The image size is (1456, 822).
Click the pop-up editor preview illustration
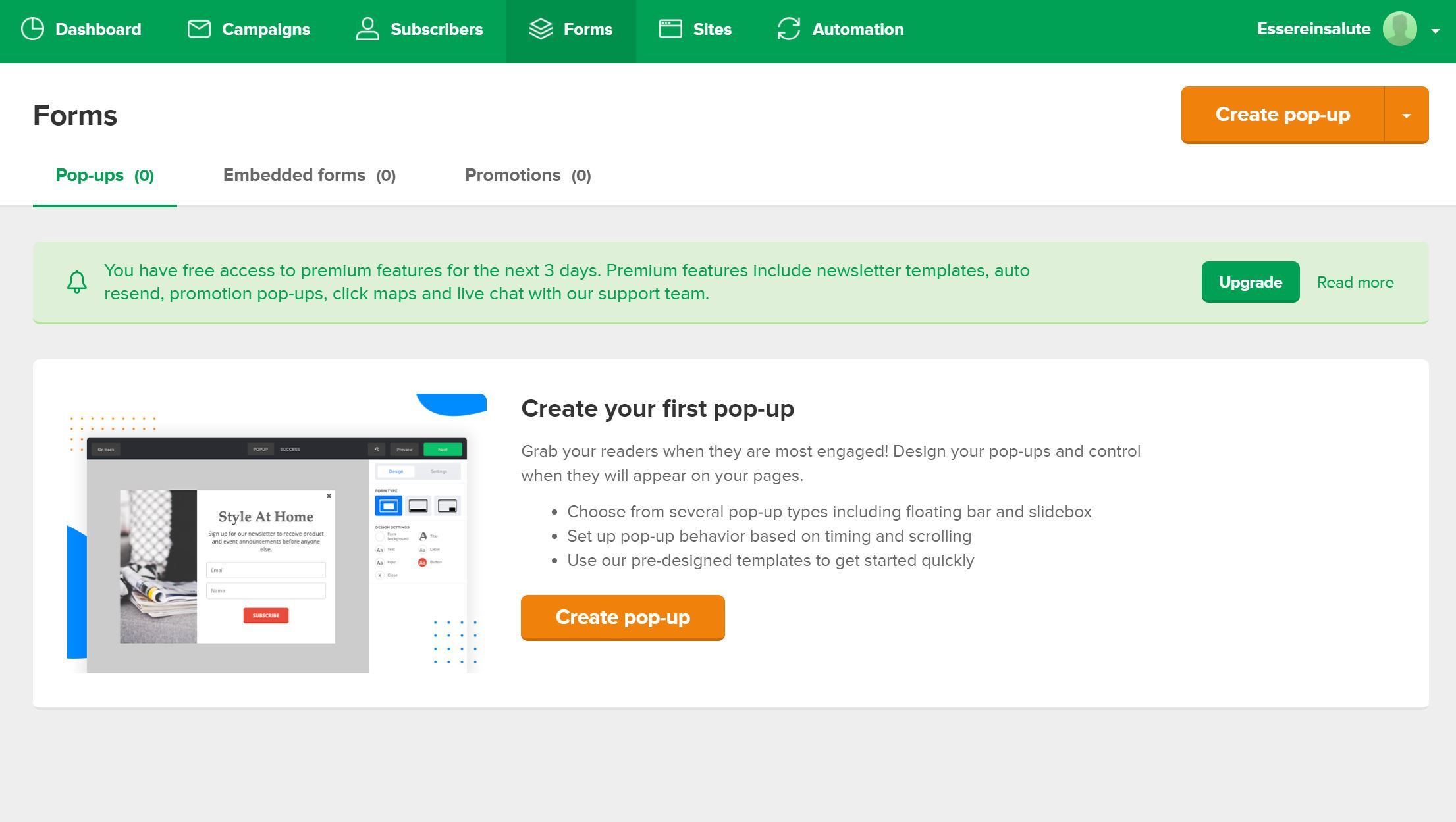[277, 533]
